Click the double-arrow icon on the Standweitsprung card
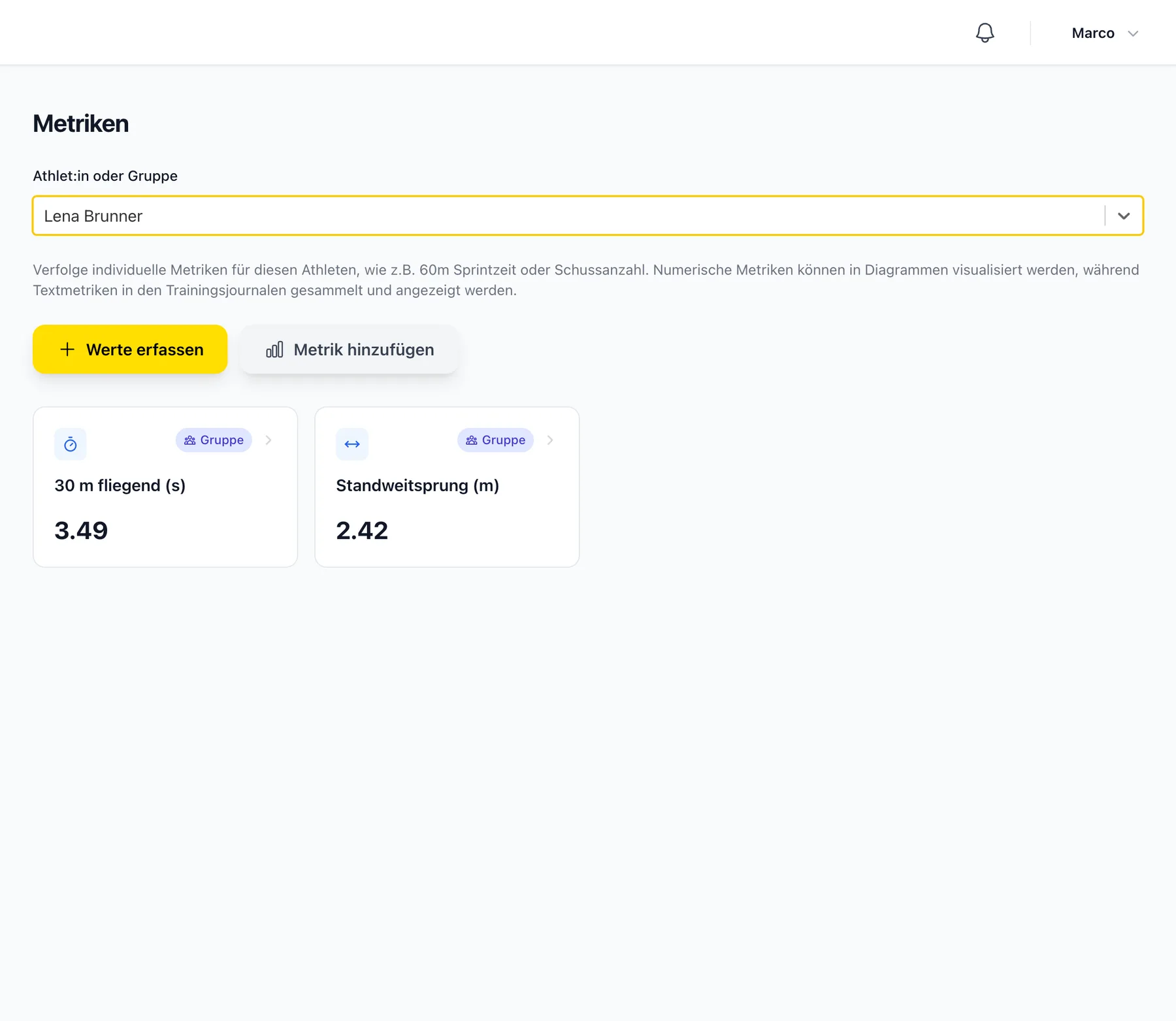 [352, 444]
